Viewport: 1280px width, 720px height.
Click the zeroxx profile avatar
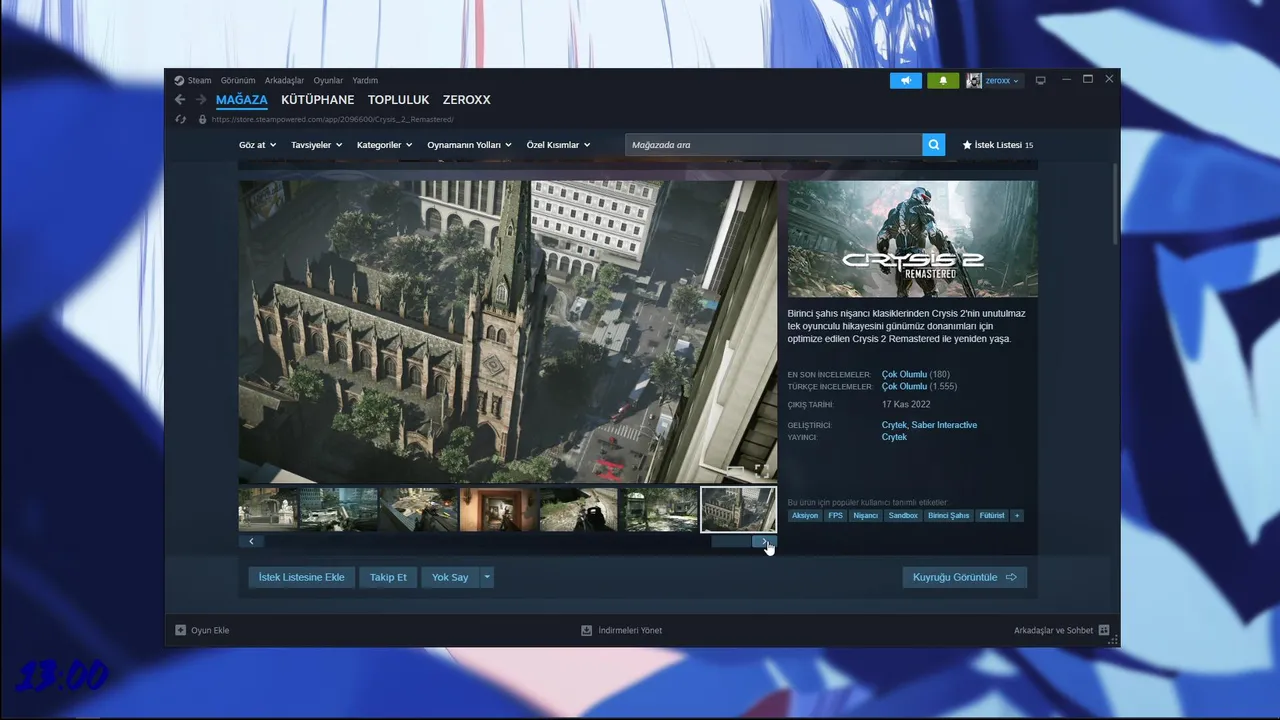974,81
